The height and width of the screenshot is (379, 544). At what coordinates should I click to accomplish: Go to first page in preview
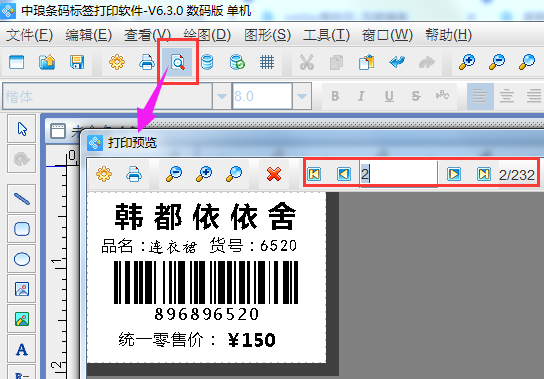(x=314, y=174)
